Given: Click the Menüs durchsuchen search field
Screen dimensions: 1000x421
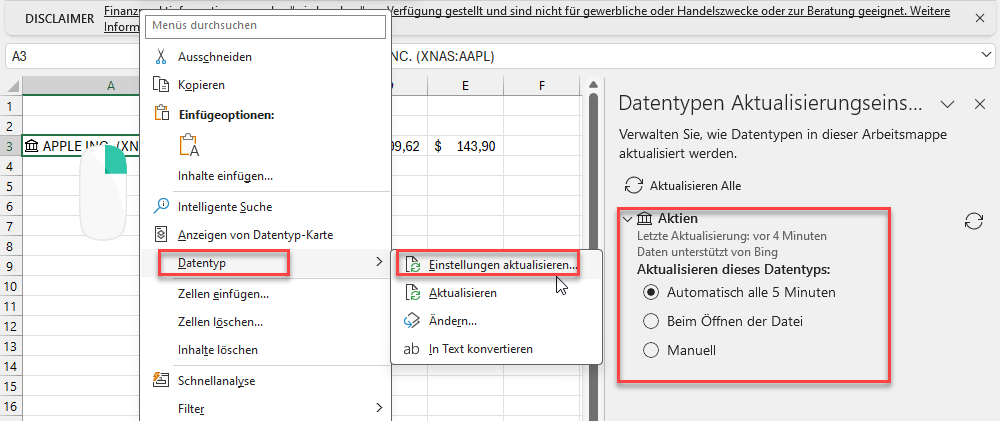Looking at the screenshot, I should (266, 26).
